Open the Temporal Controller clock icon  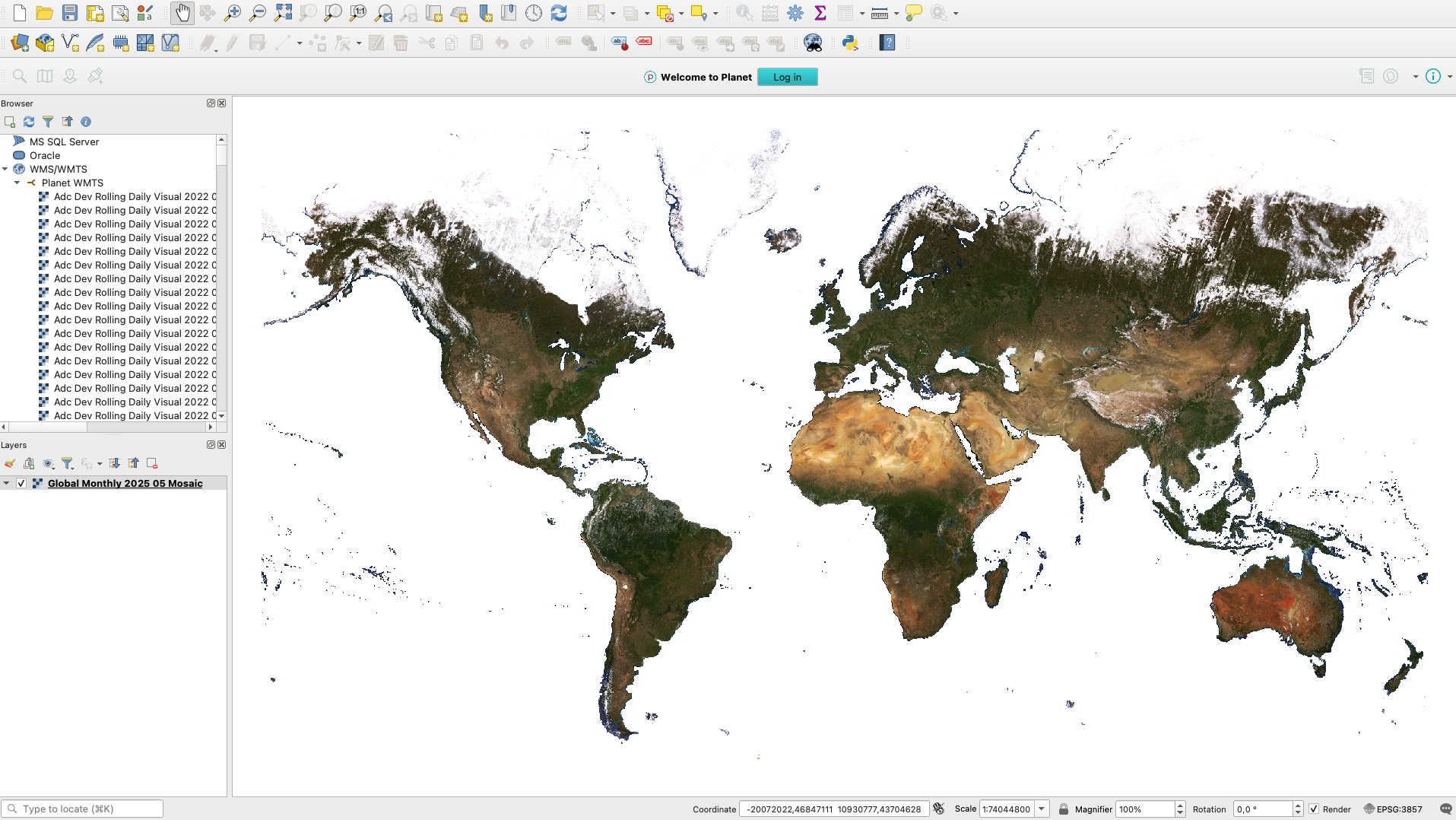point(534,13)
